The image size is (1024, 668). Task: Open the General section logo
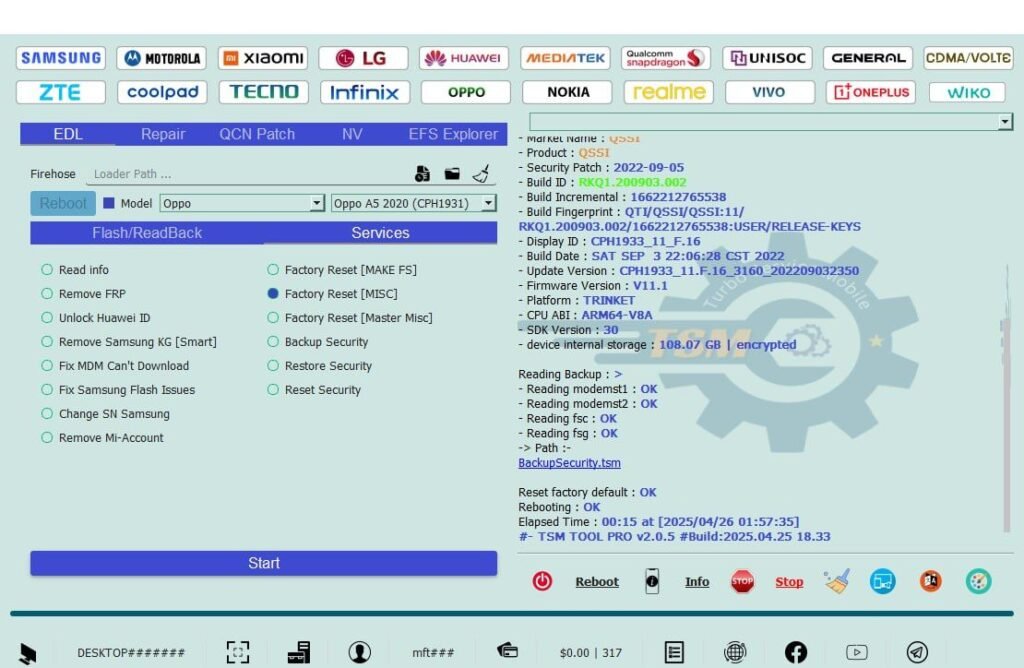click(868, 58)
